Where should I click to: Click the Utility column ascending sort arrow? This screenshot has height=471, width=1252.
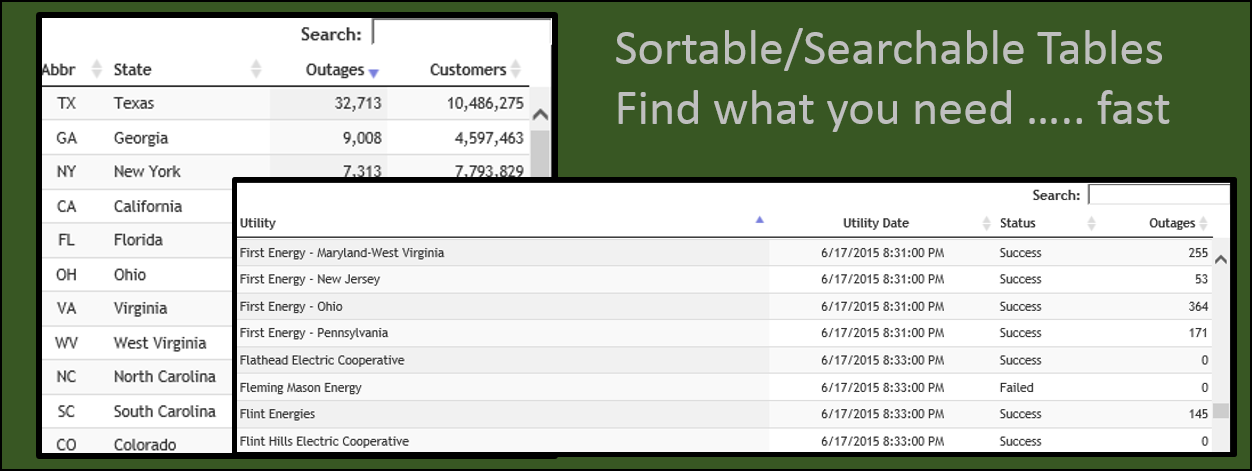(759, 220)
